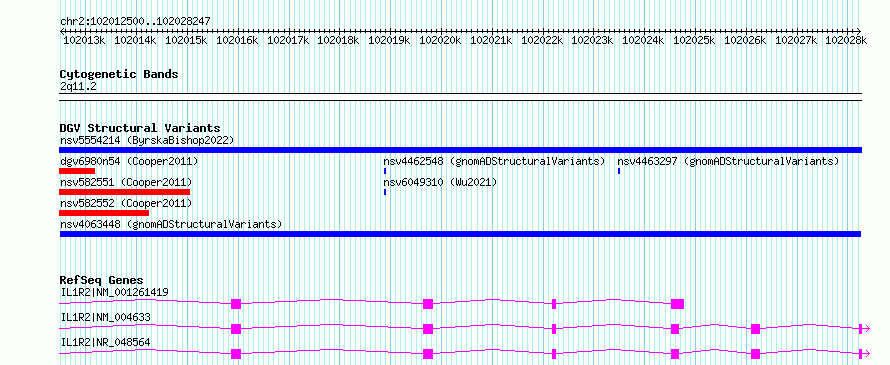Click NR_048564 exon near 102020k
This screenshot has width=890, height=365.
[428, 354]
